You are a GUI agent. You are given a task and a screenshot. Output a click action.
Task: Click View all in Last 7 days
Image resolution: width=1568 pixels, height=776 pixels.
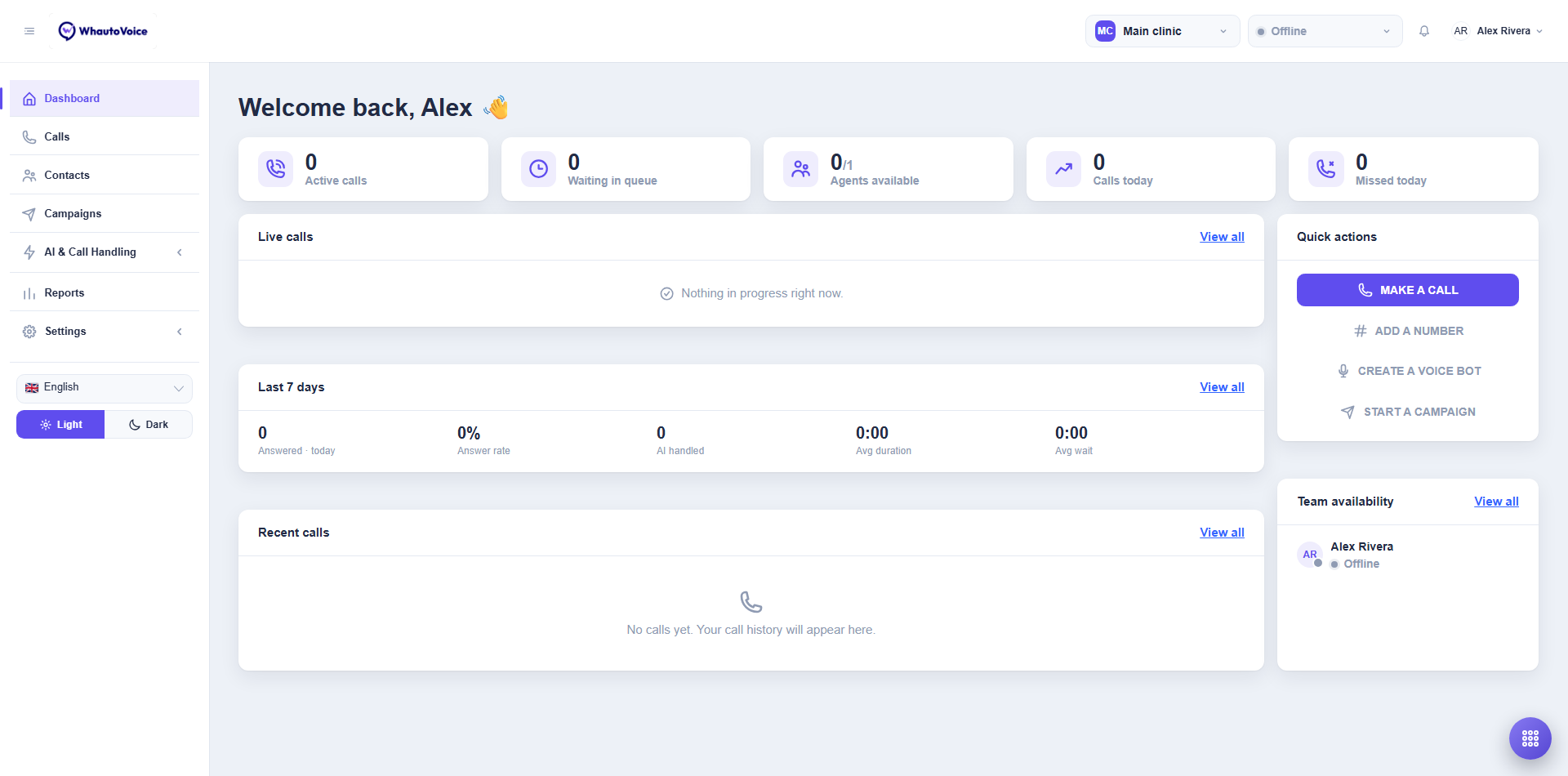pos(1222,387)
